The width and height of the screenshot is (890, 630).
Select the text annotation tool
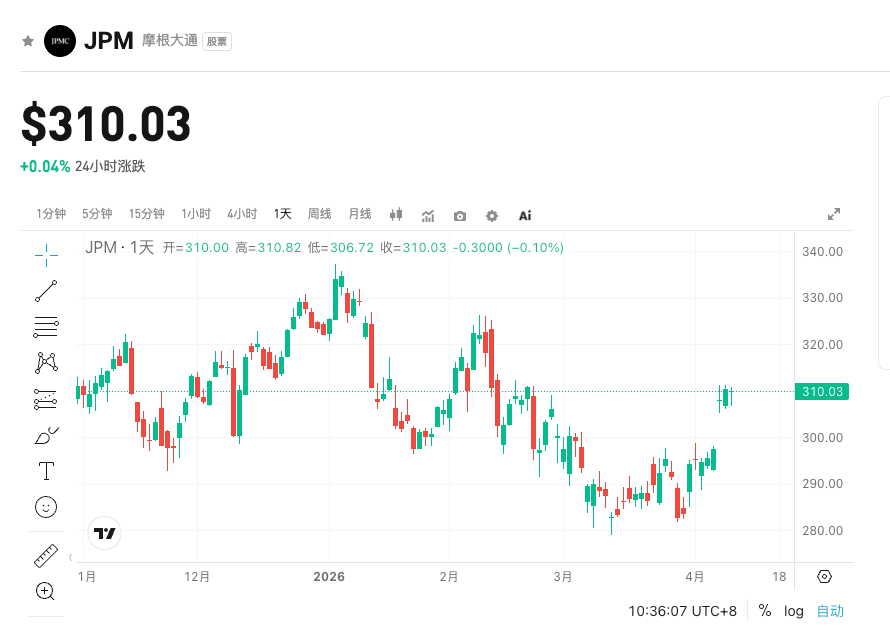pos(44,469)
